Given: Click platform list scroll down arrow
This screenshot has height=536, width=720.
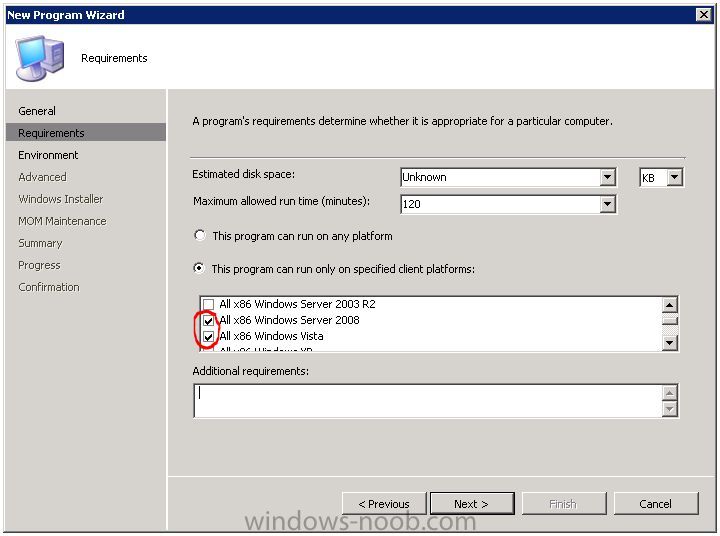Looking at the screenshot, I should [669, 343].
